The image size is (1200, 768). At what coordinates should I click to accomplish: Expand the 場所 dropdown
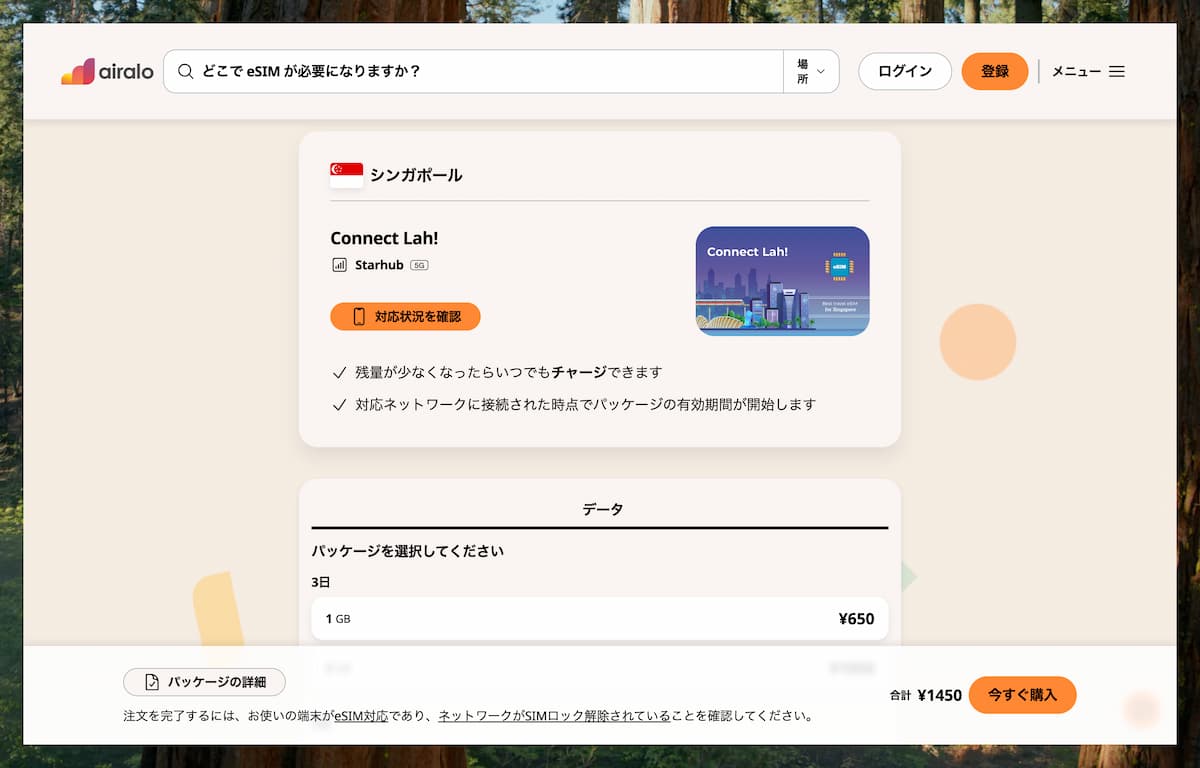(811, 72)
